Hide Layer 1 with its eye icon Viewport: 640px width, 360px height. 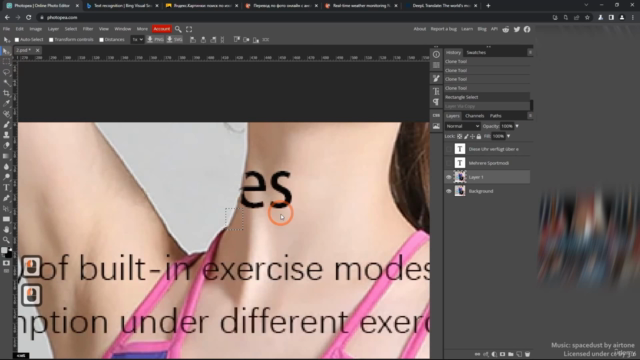(449, 177)
